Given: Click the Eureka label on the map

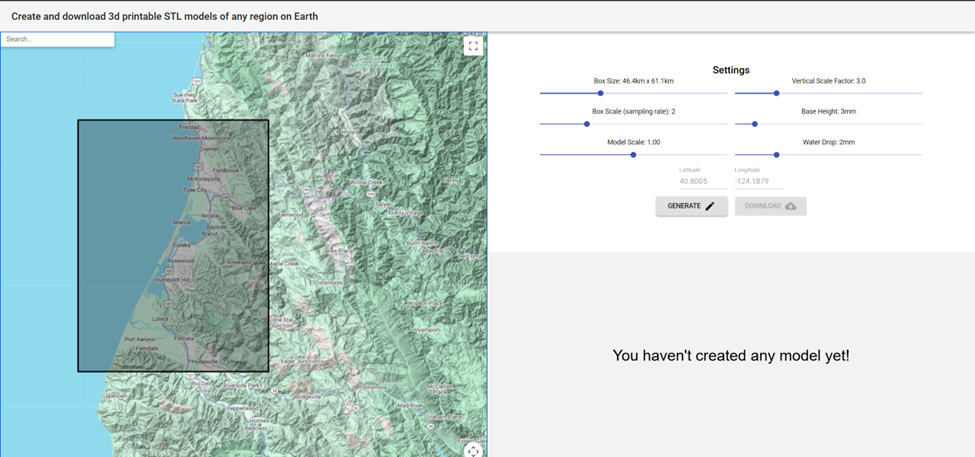Looking at the screenshot, I should (181, 244).
